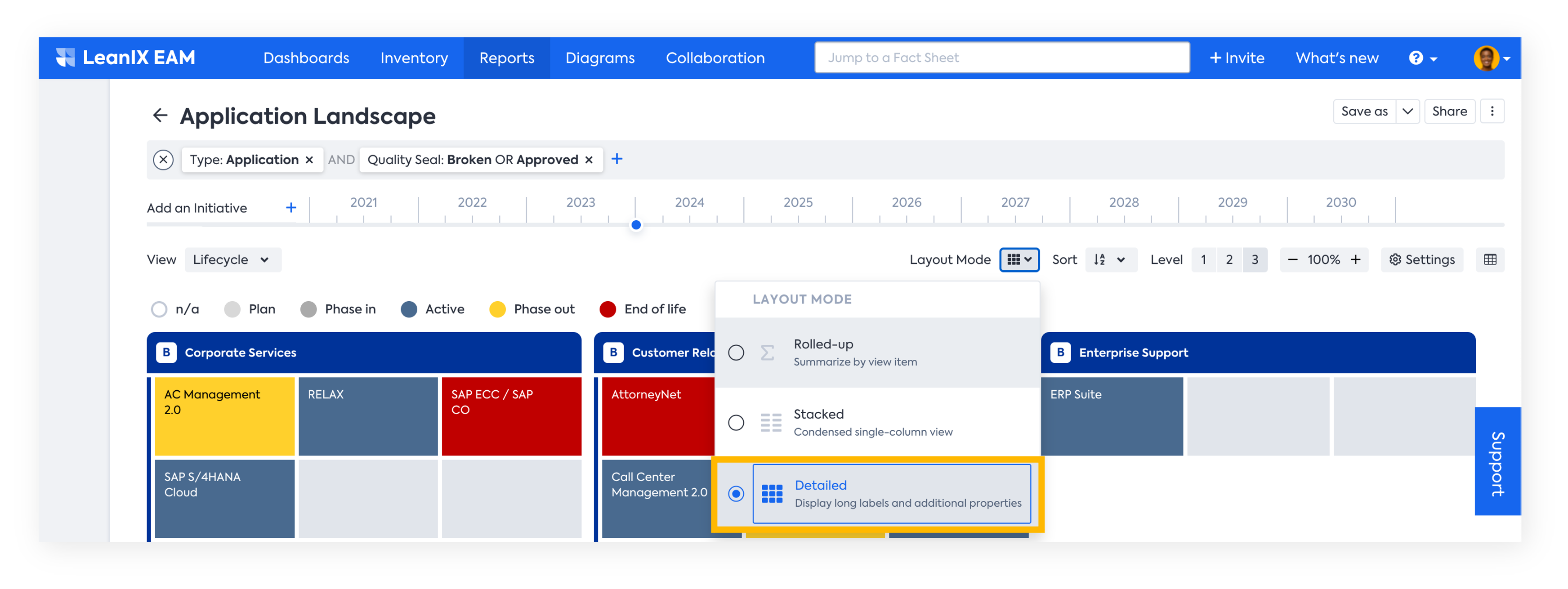
Task: Click the 100% zoom value
Action: coord(1323,260)
